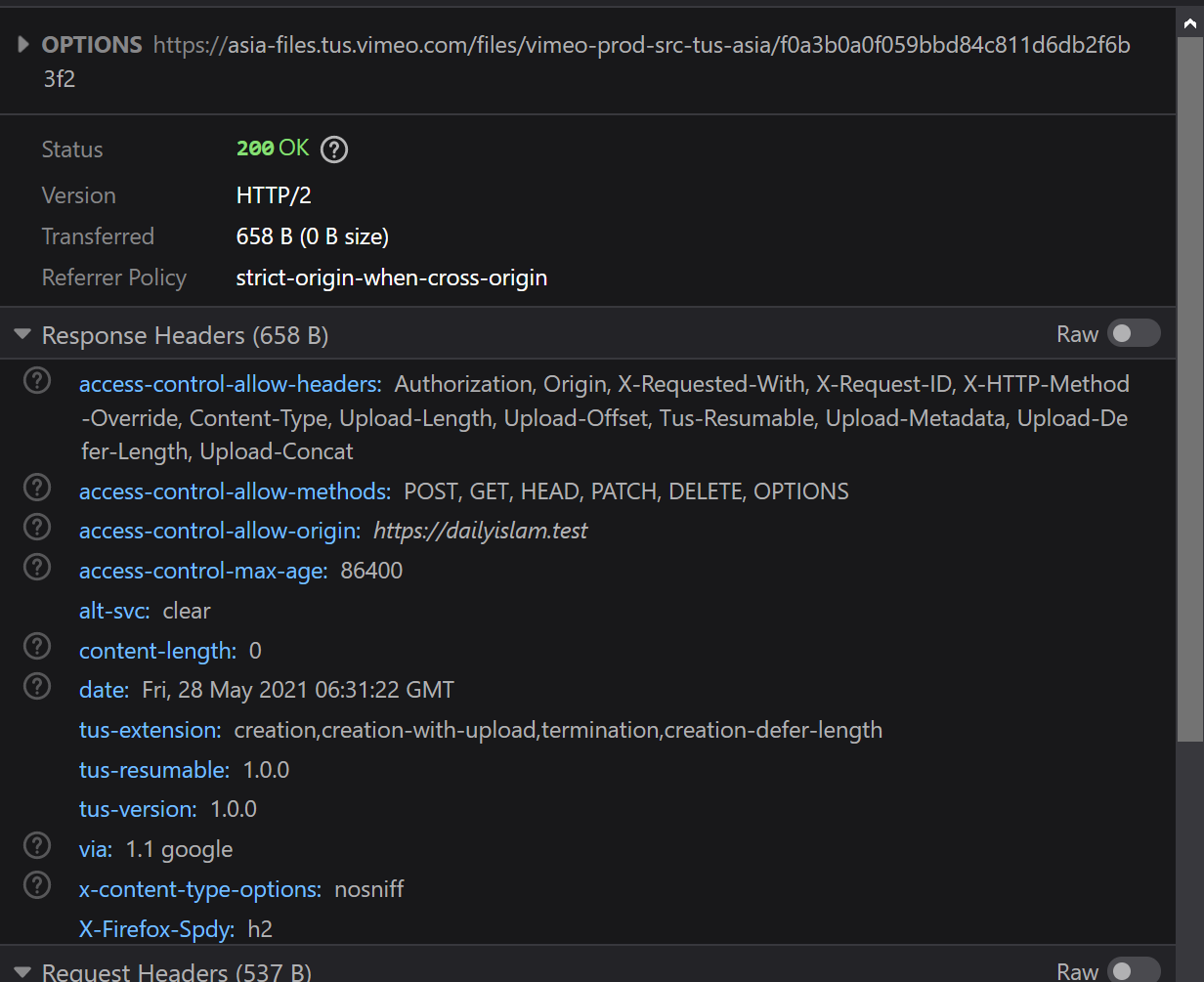Open help for access-control-allow-methods header
The height and width of the screenshot is (982, 1204).
36,487
